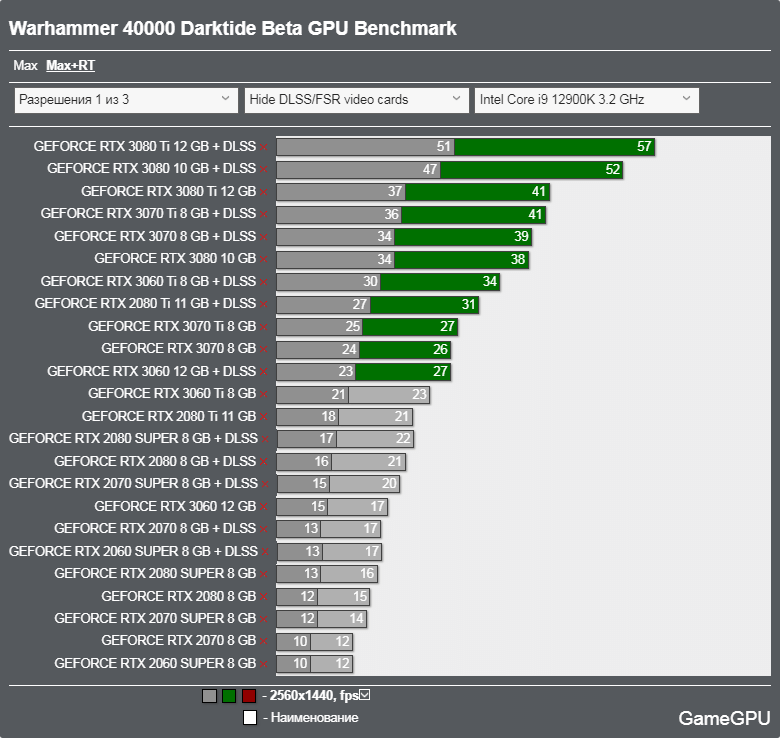Click the GEFORCE RTX 2070 8 GB label (no DLSS)
The width and height of the screenshot is (780, 738).
point(179,641)
